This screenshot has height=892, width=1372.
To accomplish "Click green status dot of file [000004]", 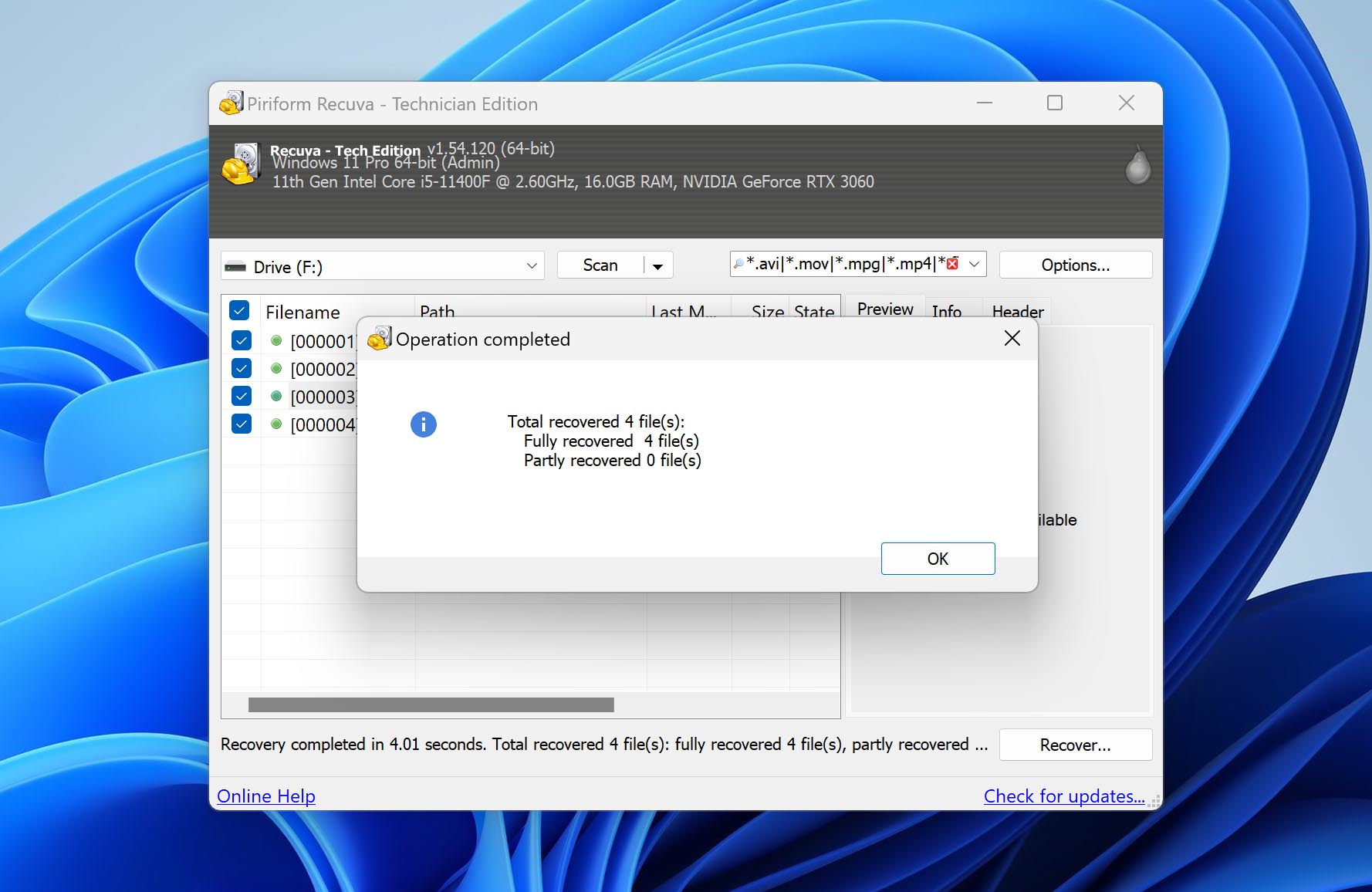I will [276, 424].
